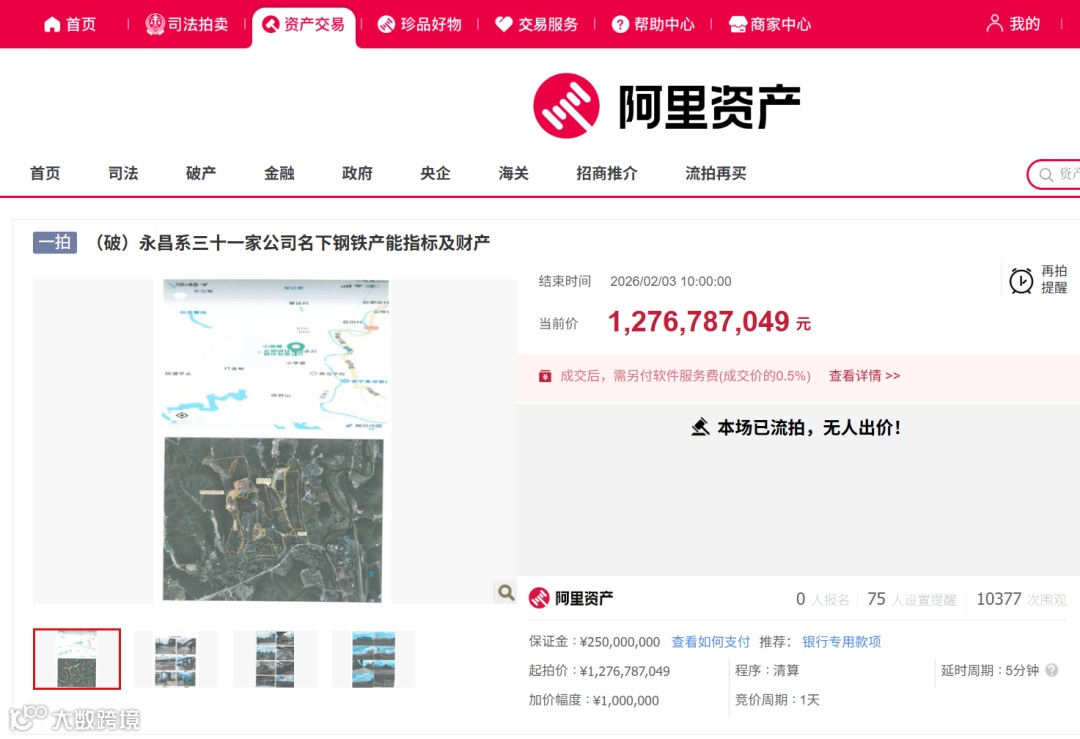Click the 延时周期：5分钟 text
The height and width of the screenshot is (739, 1080).
tap(990, 671)
